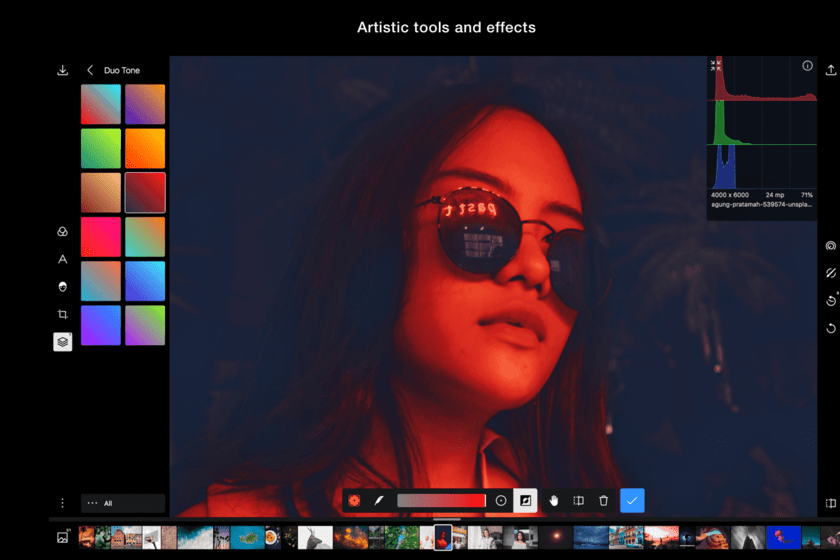Collapse the histogram panel with arrows icon
The image size is (840, 560).
[x=716, y=66]
